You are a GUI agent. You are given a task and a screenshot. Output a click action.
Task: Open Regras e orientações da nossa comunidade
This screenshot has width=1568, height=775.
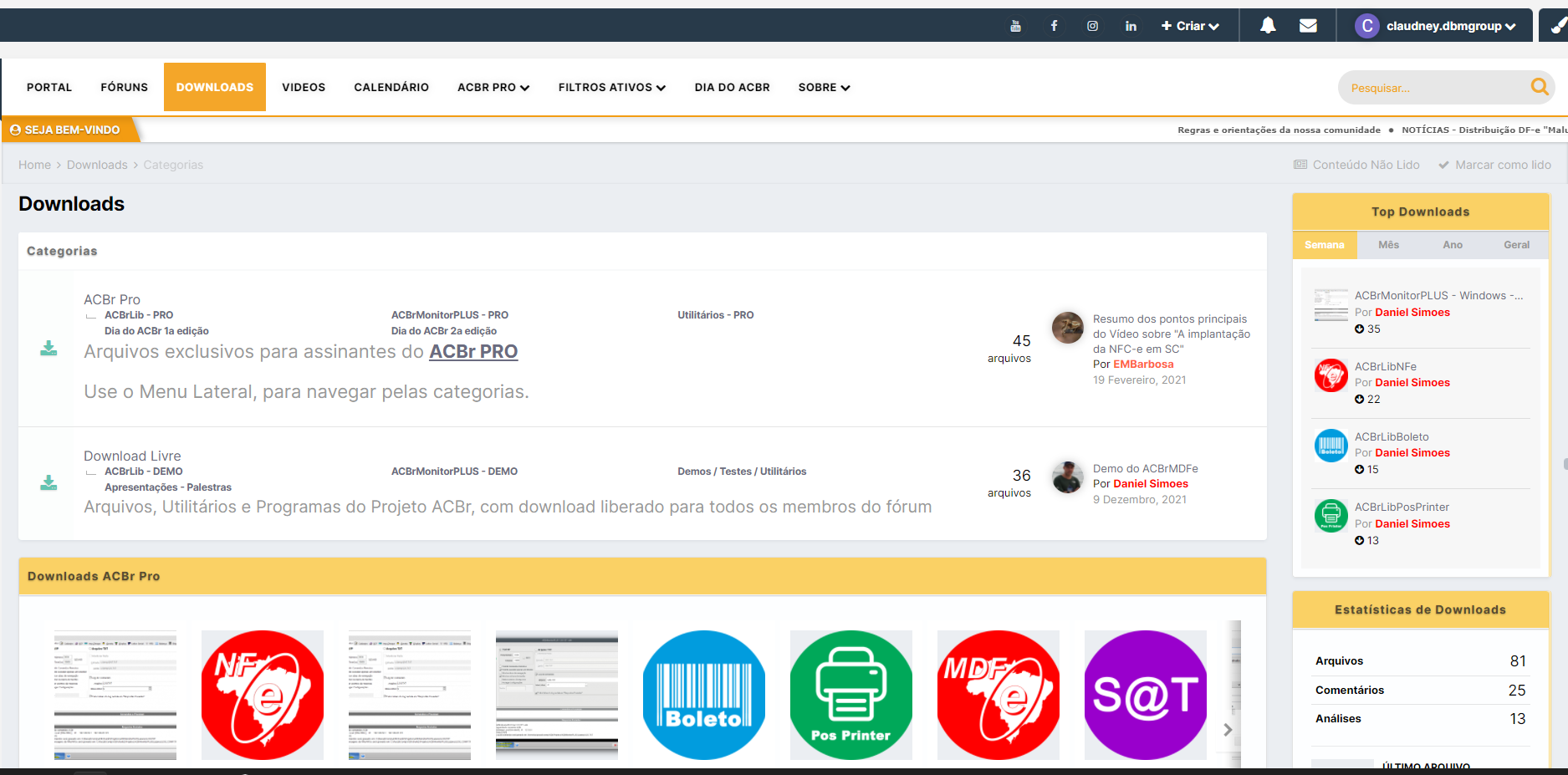(x=1279, y=130)
